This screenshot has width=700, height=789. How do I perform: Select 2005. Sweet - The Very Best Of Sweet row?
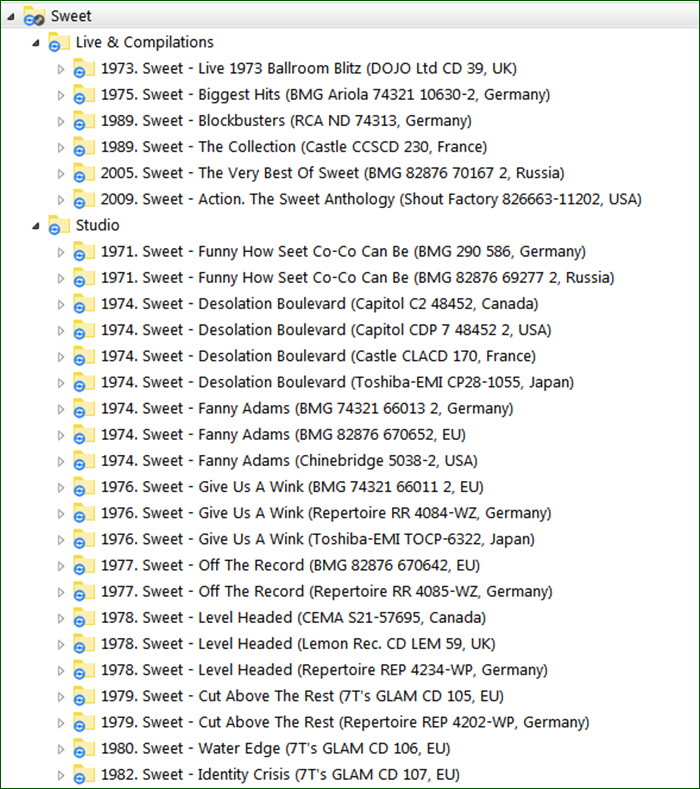[332, 173]
